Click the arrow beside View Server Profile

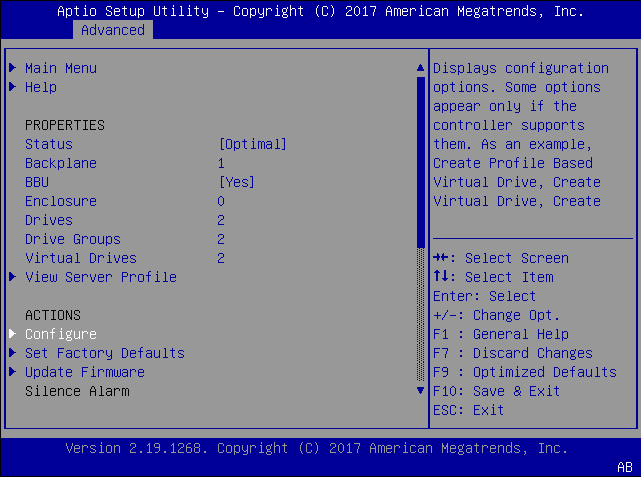13,277
